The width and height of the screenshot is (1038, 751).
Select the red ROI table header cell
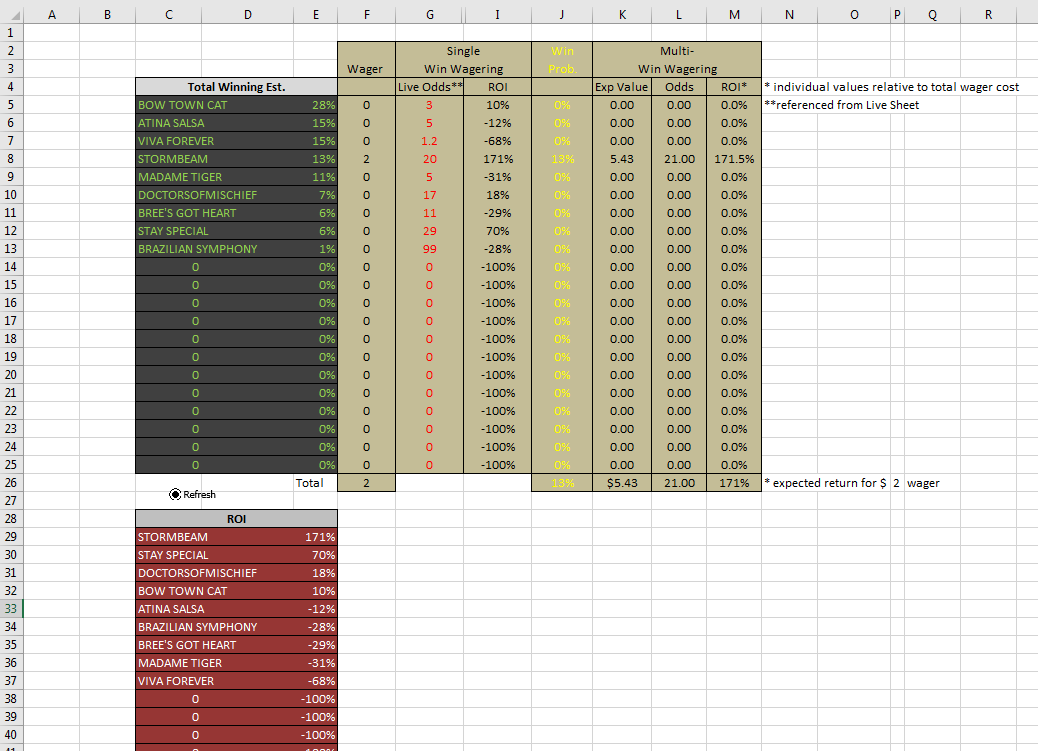[x=236, y=519]
